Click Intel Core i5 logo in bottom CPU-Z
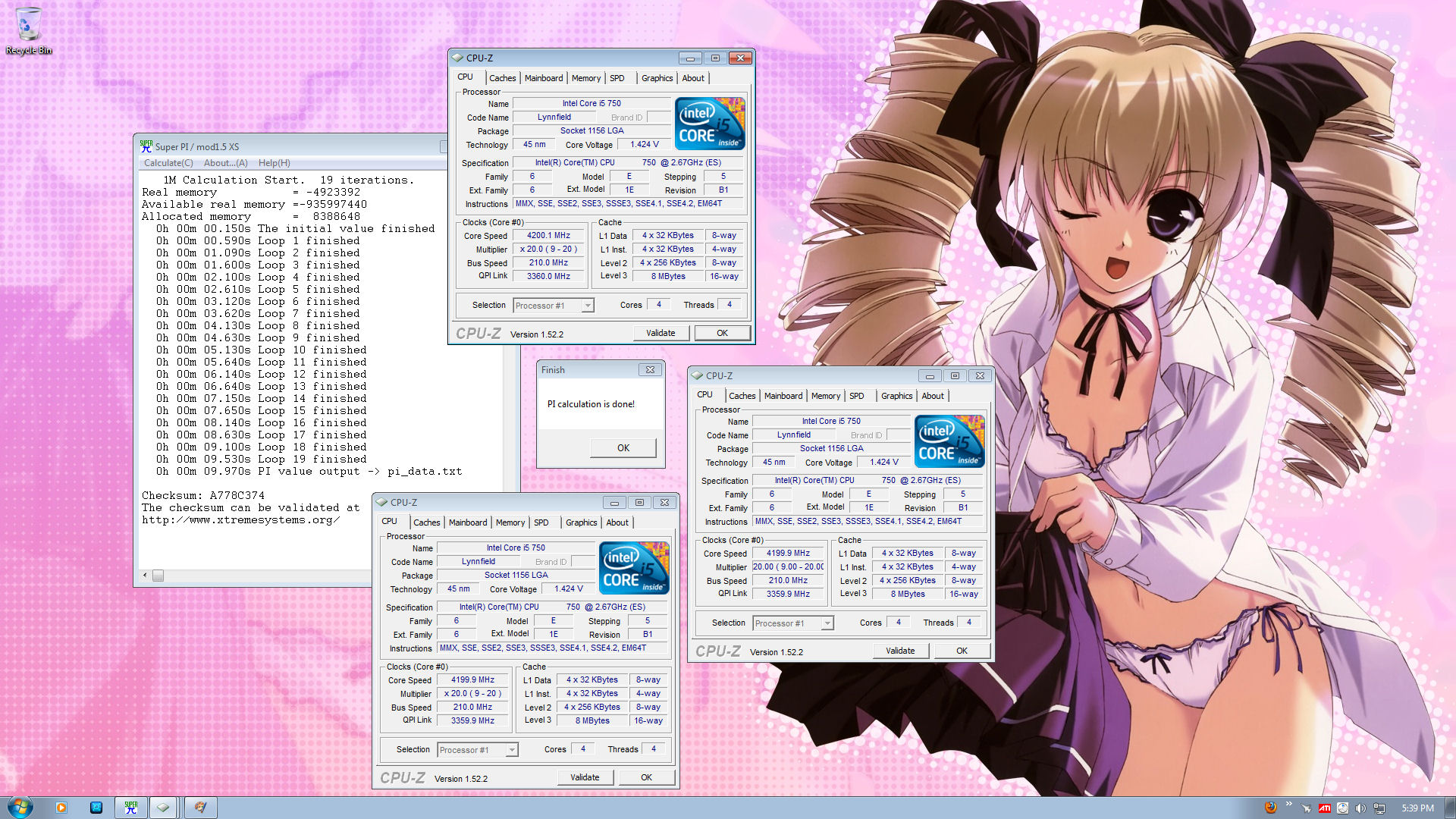This screenshot has height=819, width=1456. (634, 568)
